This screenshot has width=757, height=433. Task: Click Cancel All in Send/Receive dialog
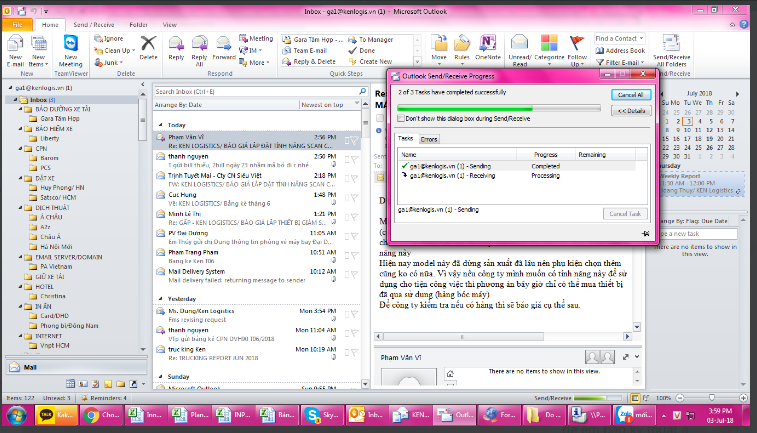click(x=631, y=95)
